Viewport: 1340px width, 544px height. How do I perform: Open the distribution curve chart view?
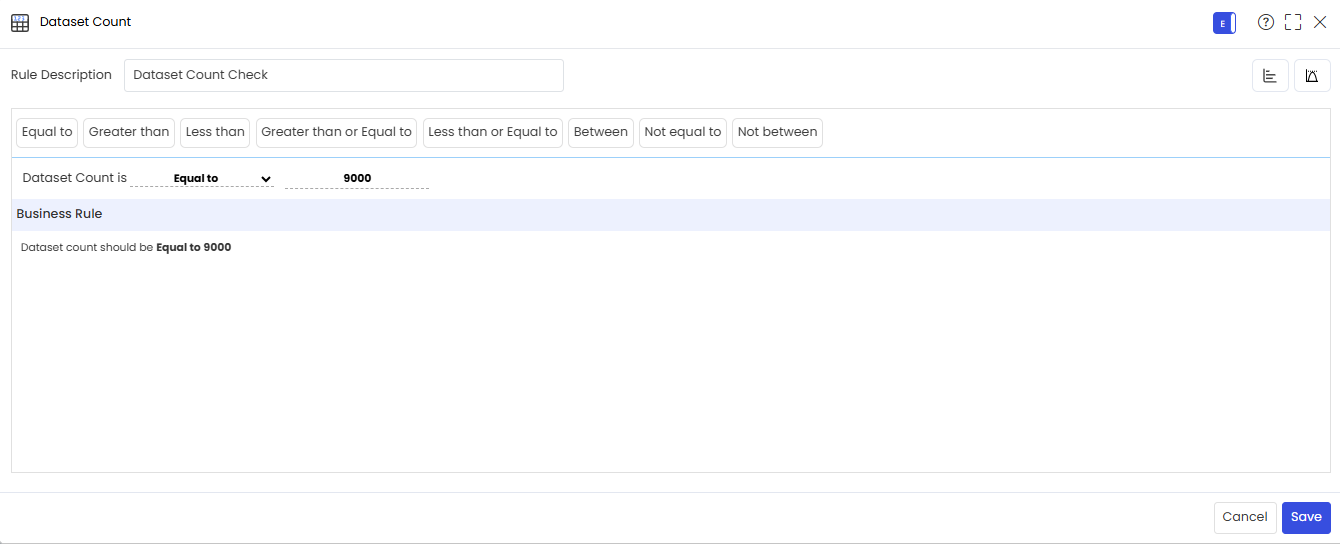coord(1312,76)
